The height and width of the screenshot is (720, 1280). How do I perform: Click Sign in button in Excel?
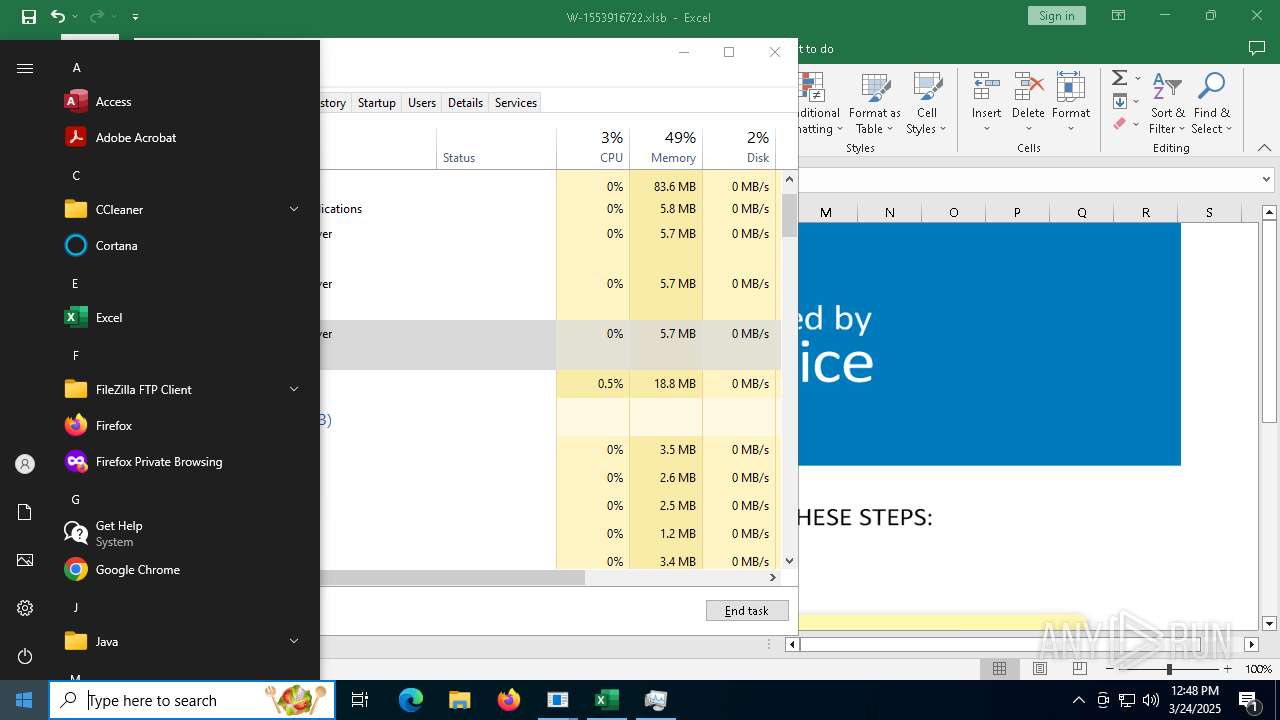coord(1056,16)
